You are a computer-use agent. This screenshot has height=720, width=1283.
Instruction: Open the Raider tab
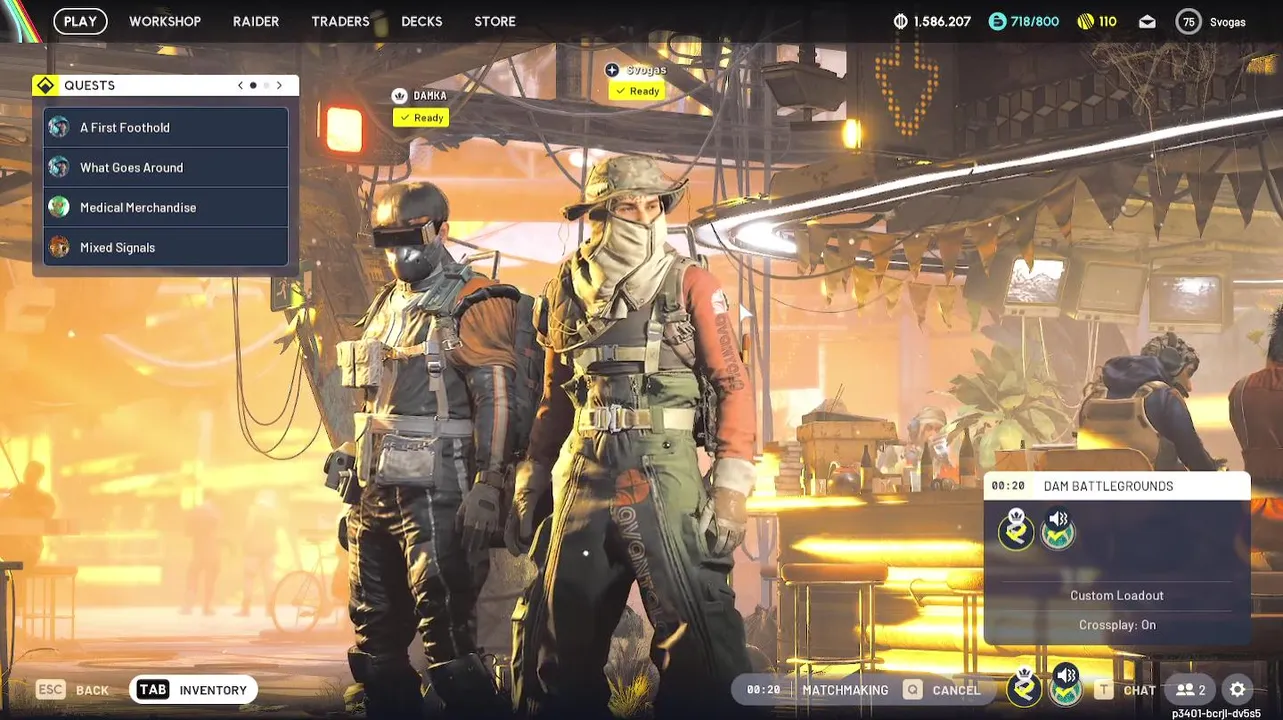pos(256,21)
